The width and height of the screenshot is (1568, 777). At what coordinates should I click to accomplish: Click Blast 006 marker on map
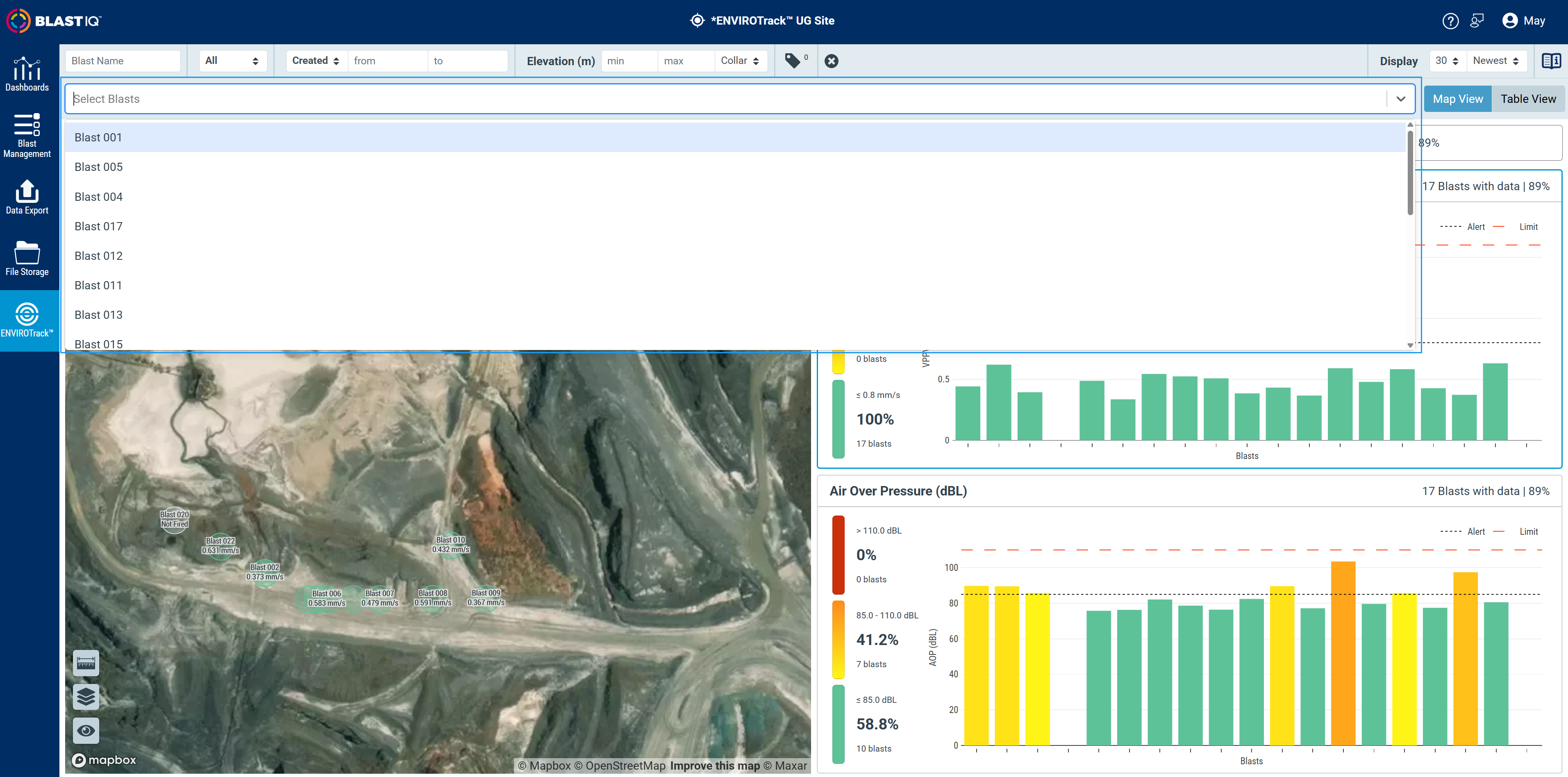click(326, 598)
